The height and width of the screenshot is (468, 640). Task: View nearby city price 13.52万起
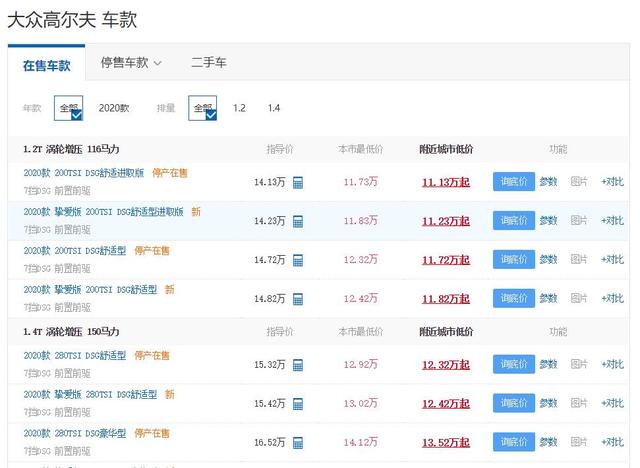tap(446, 443)
